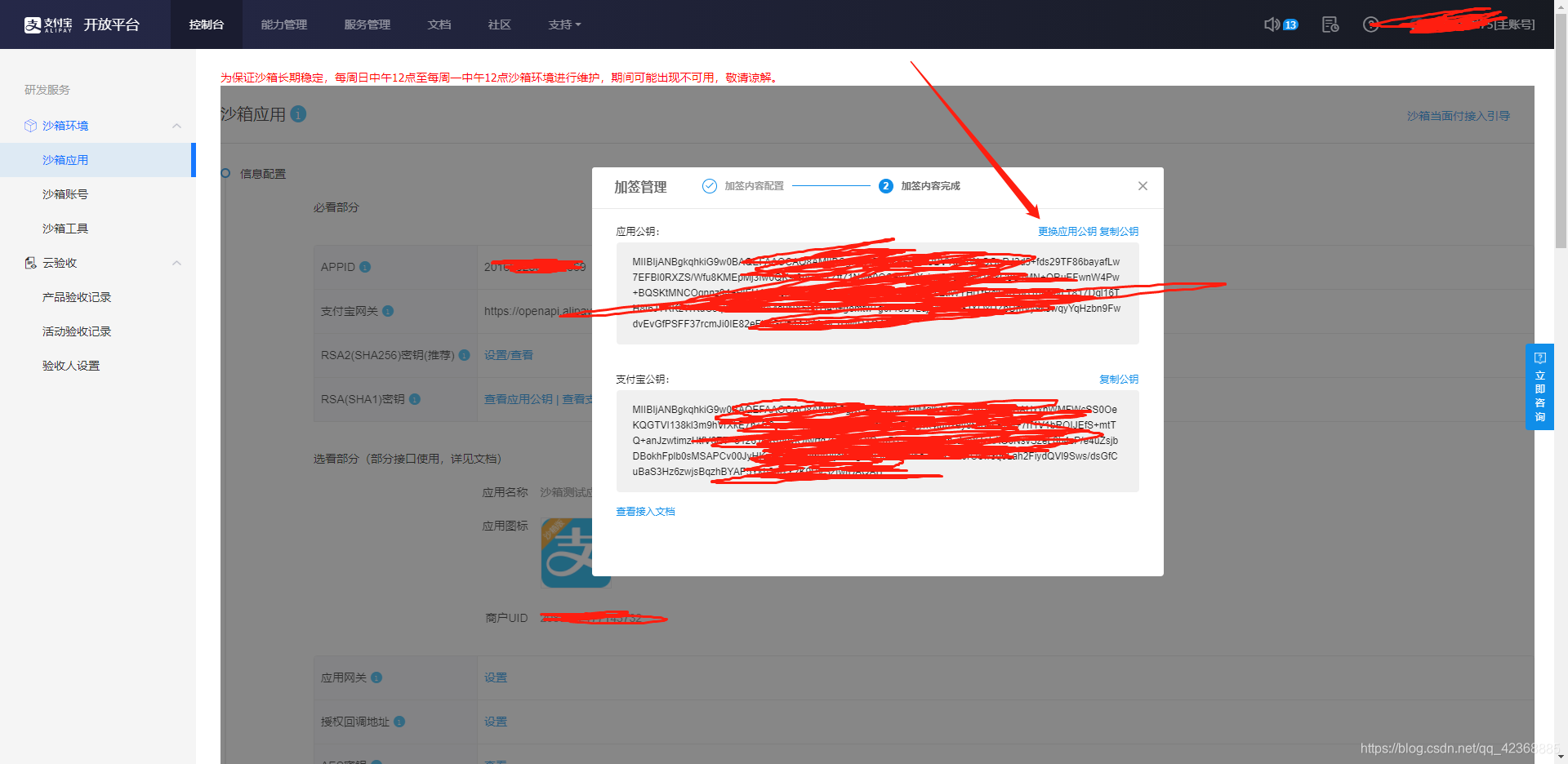
Task: Click the 立即咨询 side button
Action: tap(1539, 387)
